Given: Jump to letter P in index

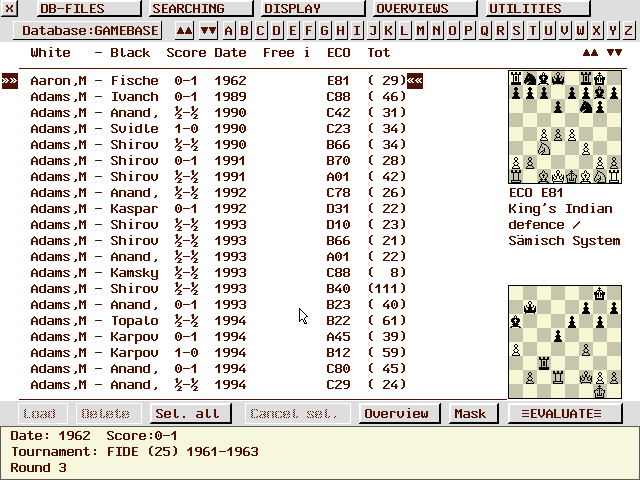Looking at the screenshot, I should 469,31.
